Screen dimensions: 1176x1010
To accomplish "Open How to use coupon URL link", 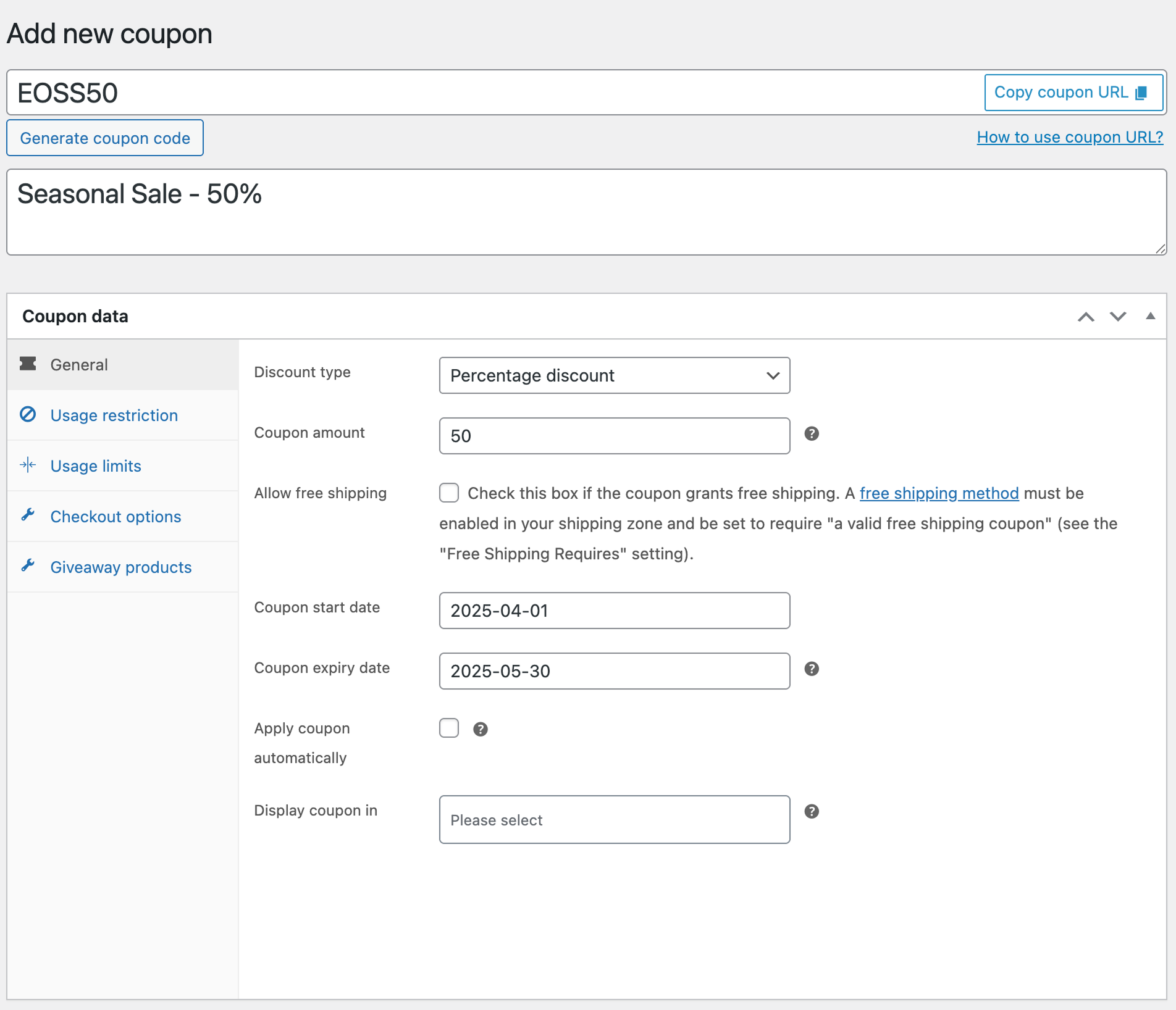I will pos(1070,137).
